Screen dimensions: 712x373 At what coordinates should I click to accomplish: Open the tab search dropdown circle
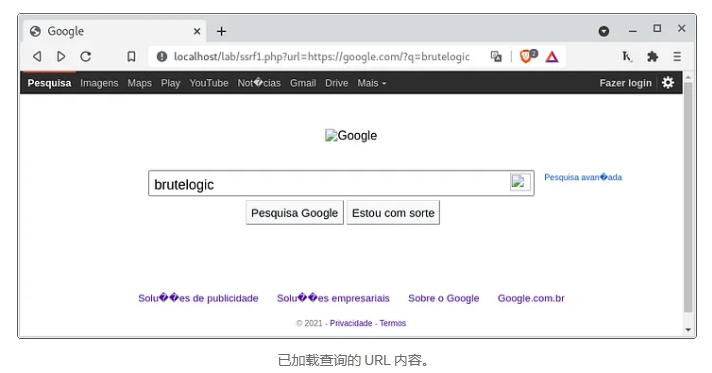tap(603, 31)
